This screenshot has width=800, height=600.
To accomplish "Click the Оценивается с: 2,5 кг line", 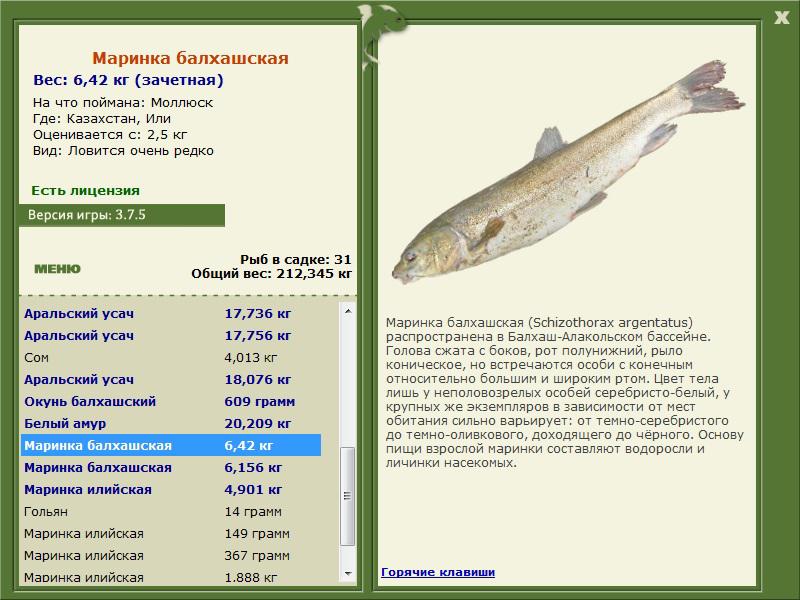I will (110, 135).
